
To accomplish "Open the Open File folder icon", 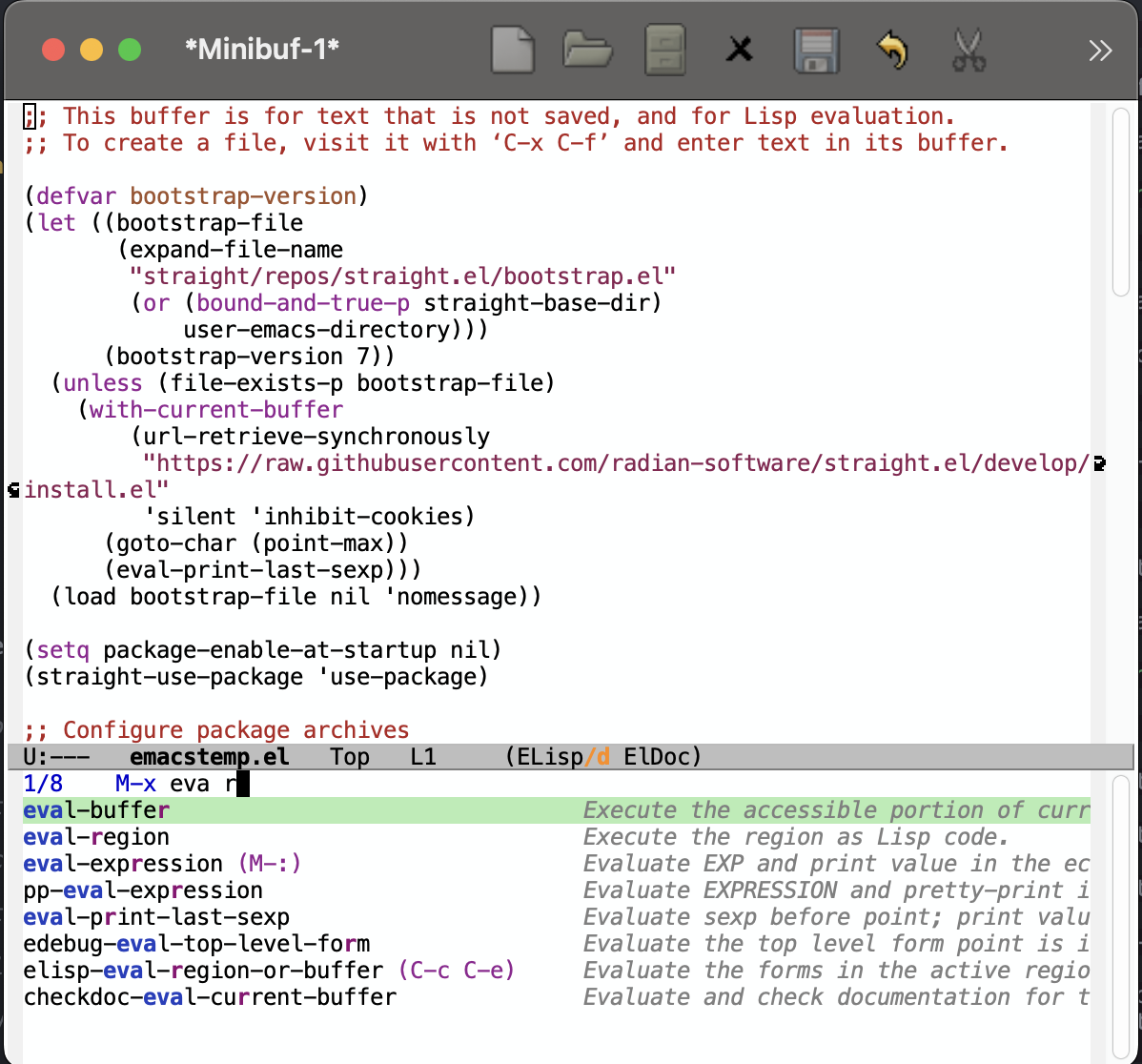I will (588, 50).
